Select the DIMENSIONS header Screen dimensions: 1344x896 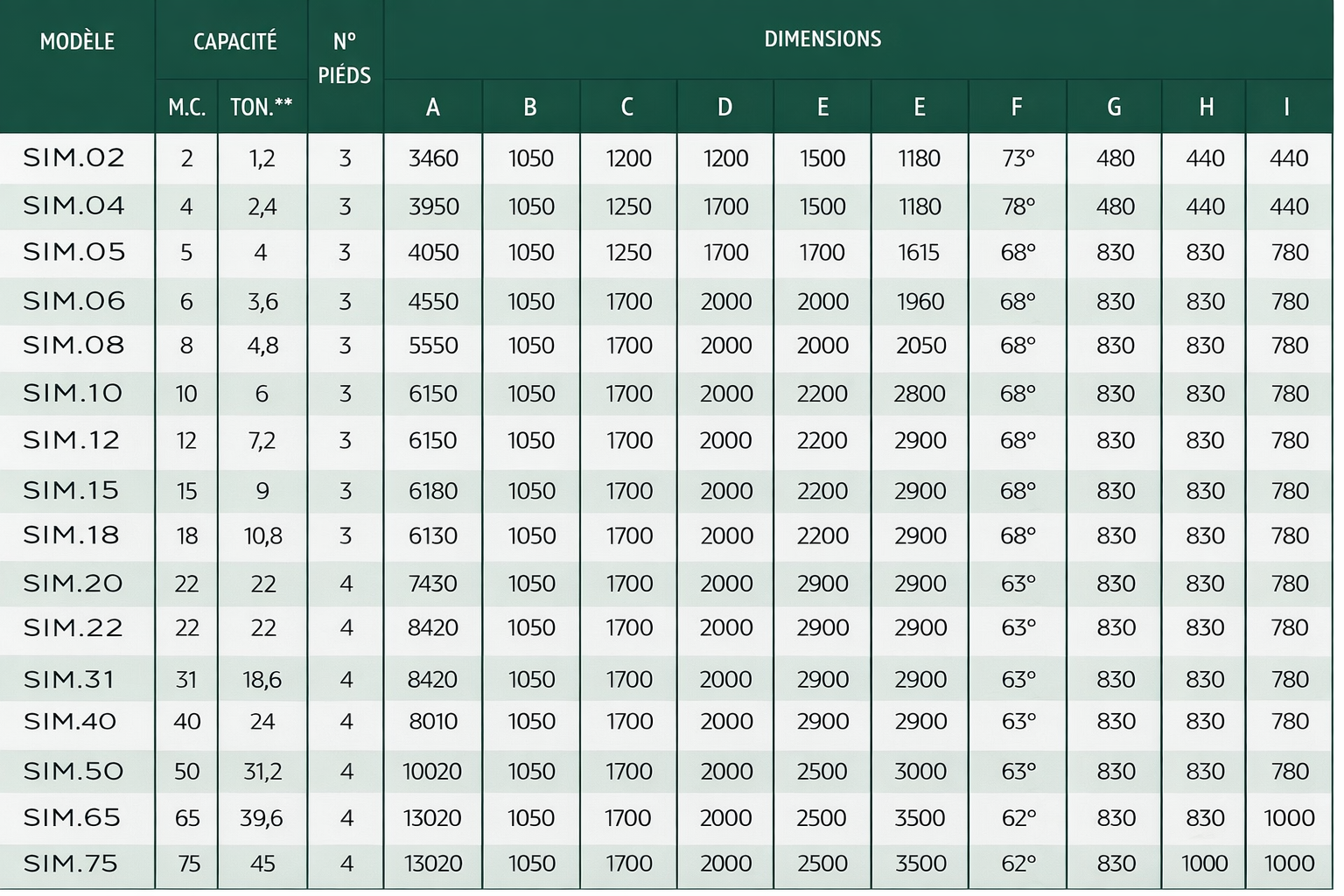point(822,39)
